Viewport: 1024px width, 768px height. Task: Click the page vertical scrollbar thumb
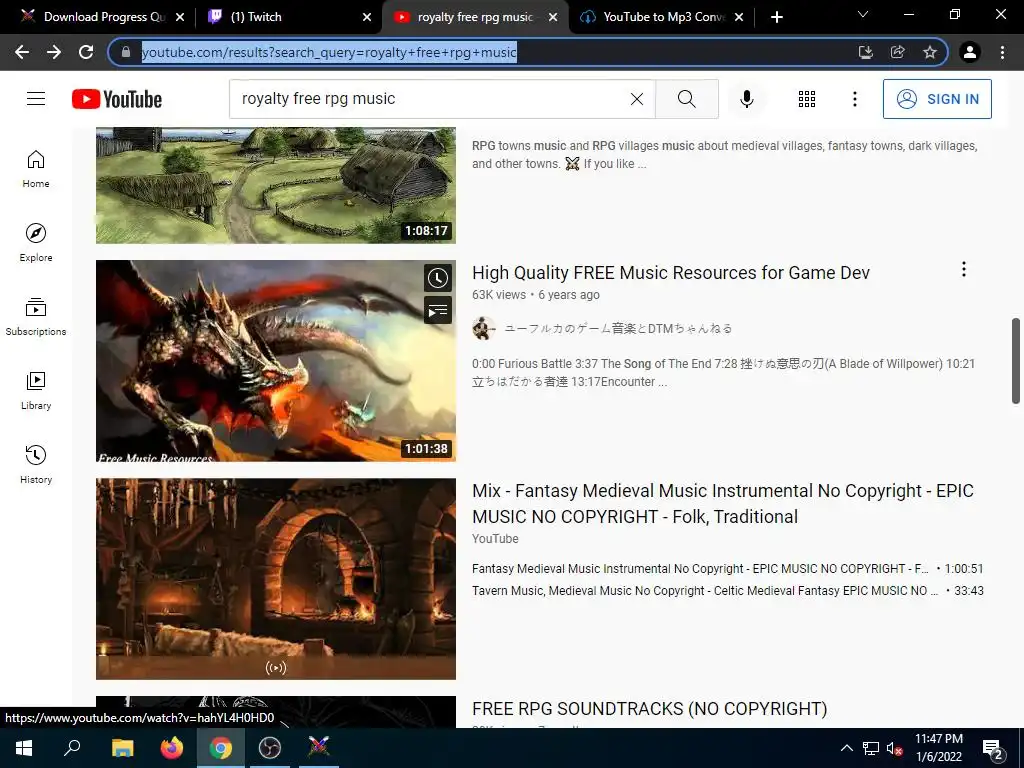point(1016,360)
